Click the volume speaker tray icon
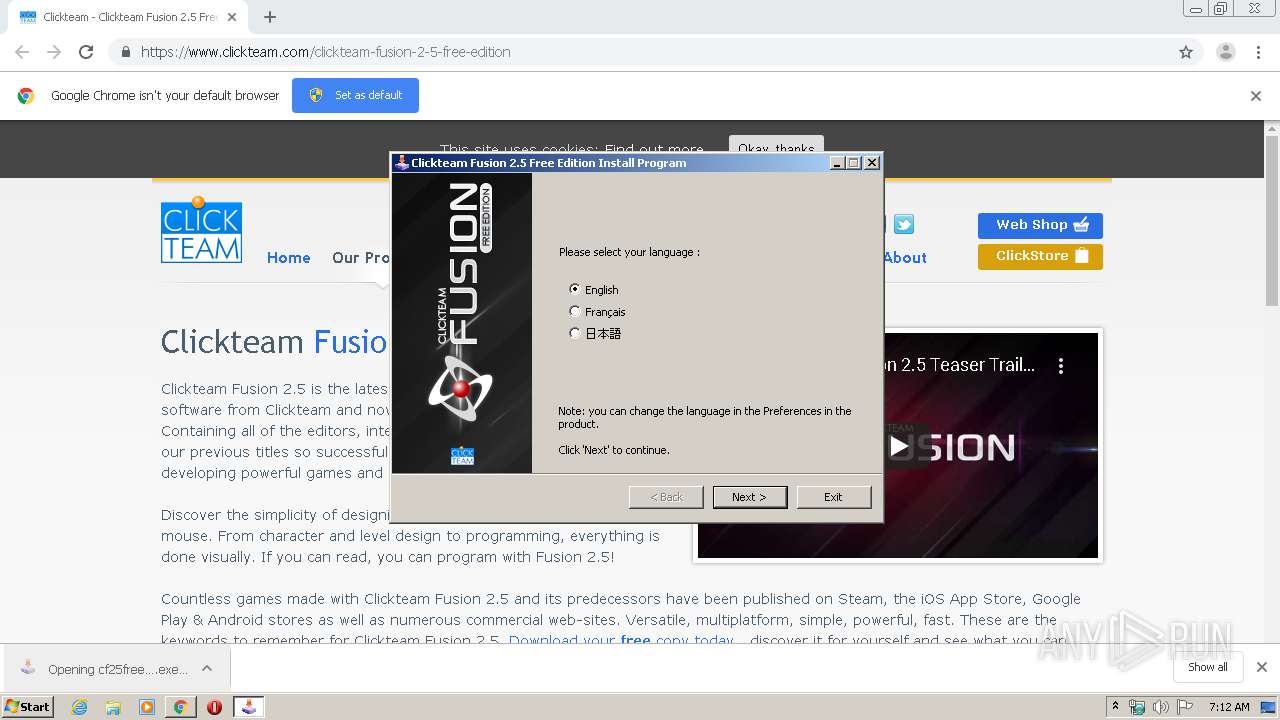The image size is (1280, 720). pyautogui.click(x=1161, y=707)
